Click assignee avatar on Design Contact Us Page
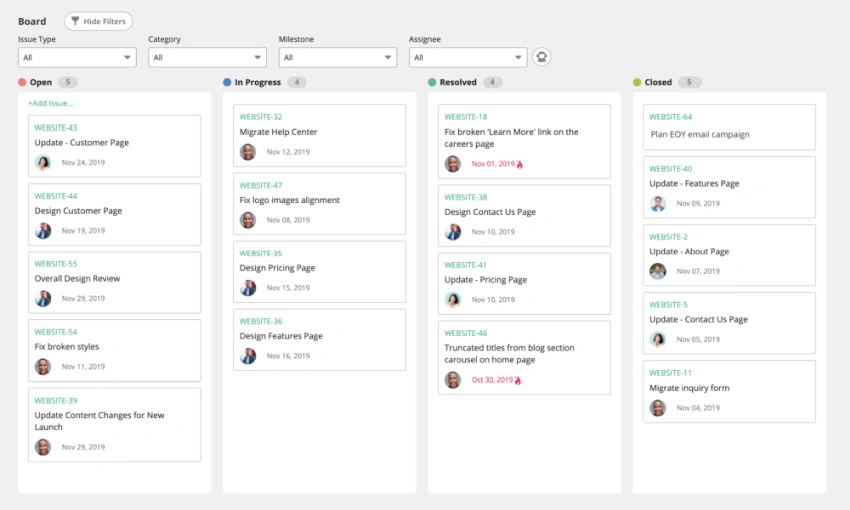Image resolution: width=850 pixels, height=510 pixels. [x=453, y=232]
